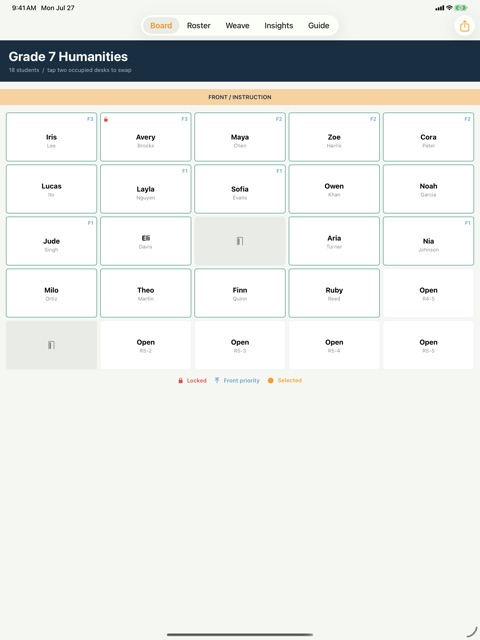Click the Front / Instruction banner

pos(240,97)
